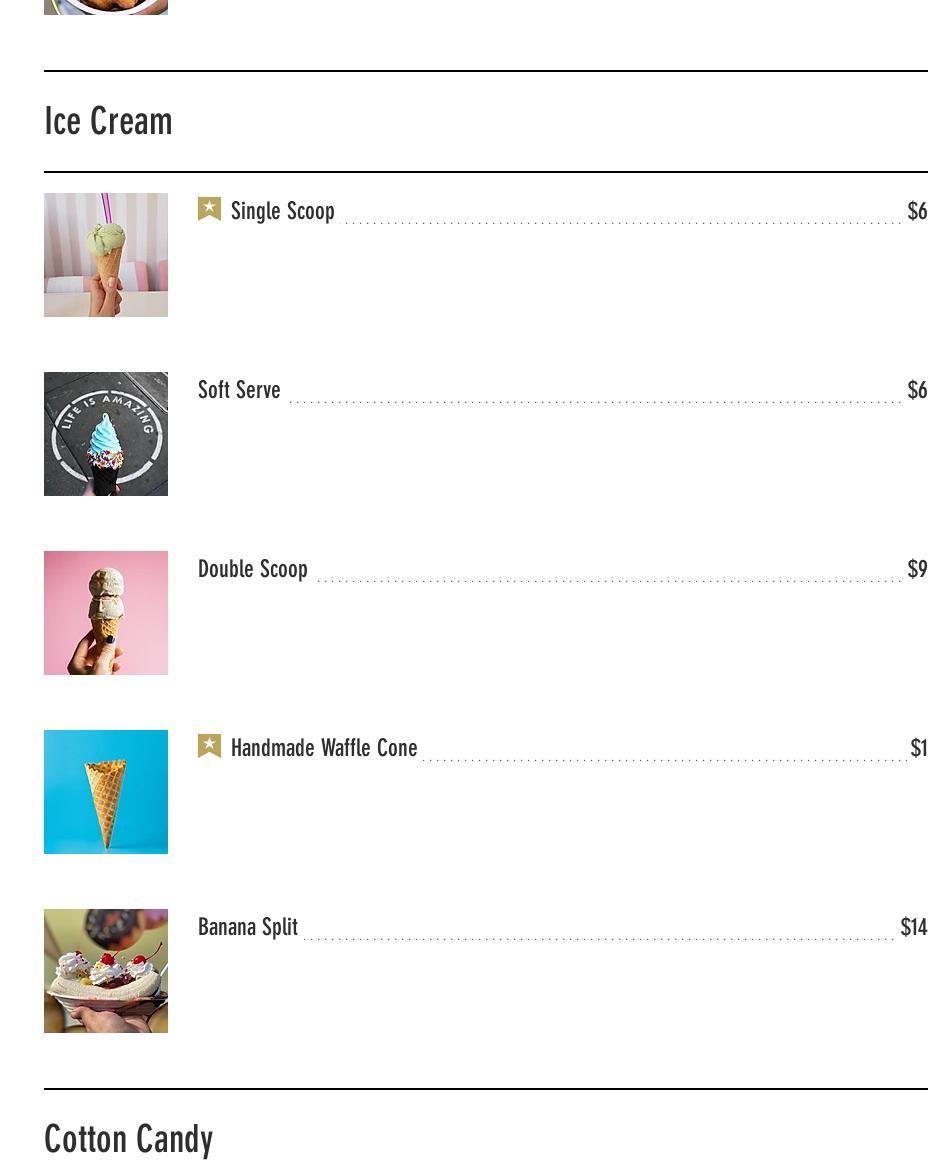View the Banana Split photo
This screenshot has width=951, height=1161.
tap(106, 971)
